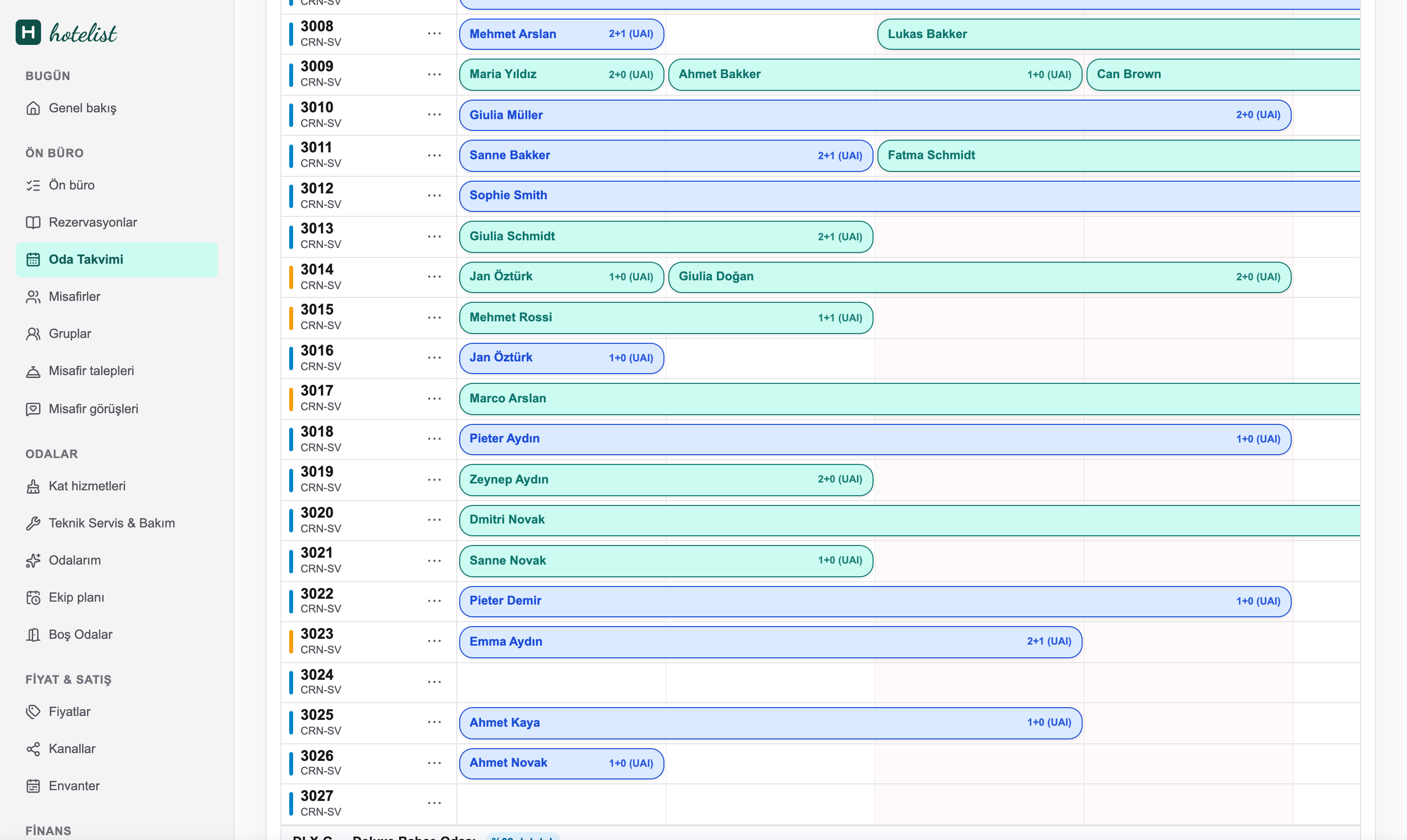Click the Misafir talepleri bell icon
The image size is (1407, 840).
pos(33,371)
